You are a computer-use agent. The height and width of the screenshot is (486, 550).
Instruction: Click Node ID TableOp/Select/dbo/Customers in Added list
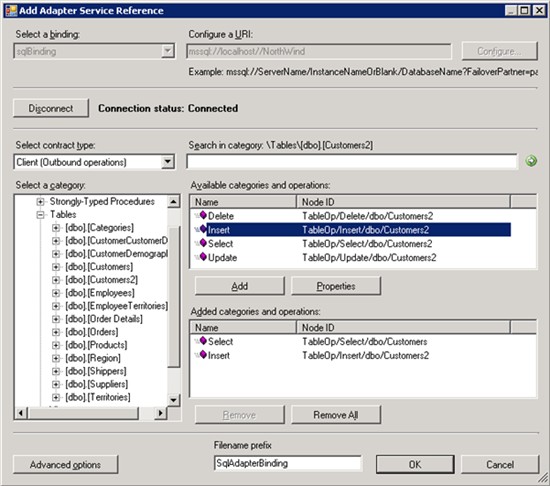365,342
